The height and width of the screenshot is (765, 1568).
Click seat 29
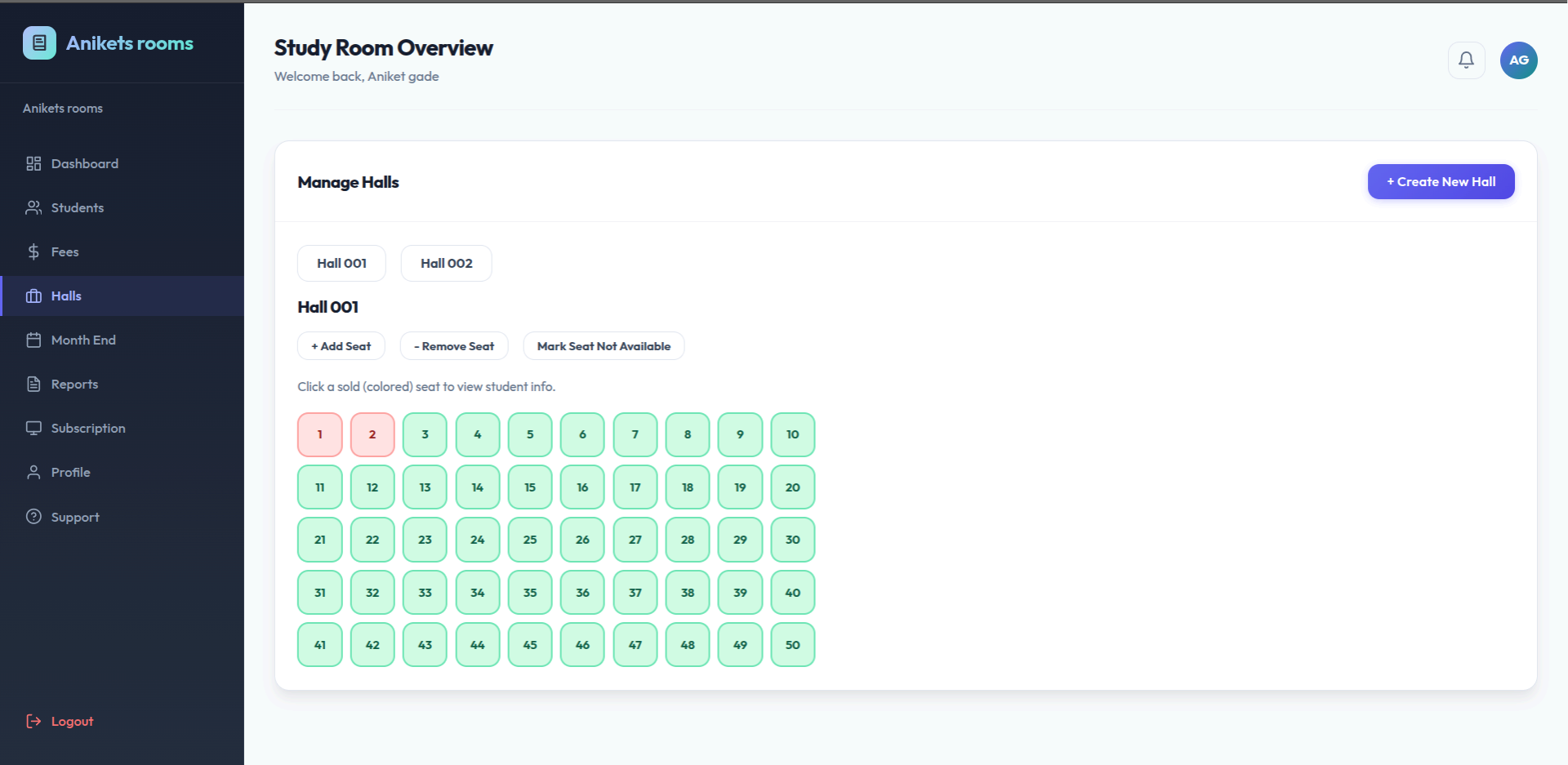[740, 540]
